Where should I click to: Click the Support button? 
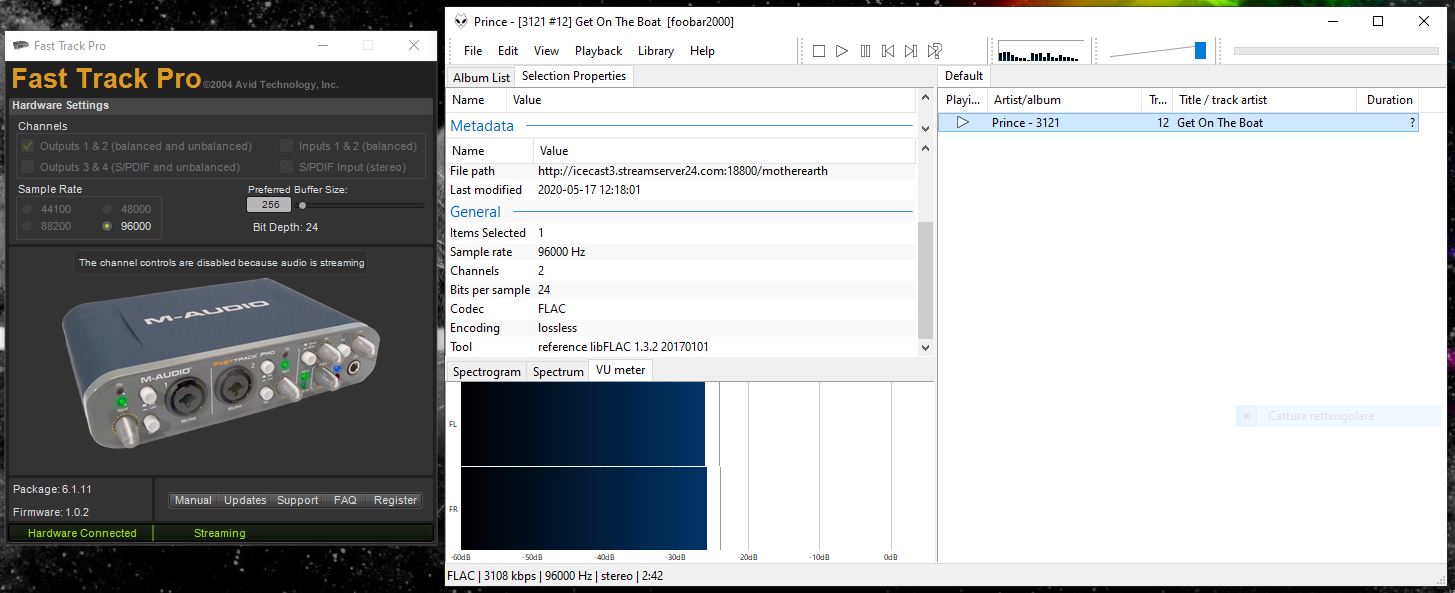tap(298, 500)
